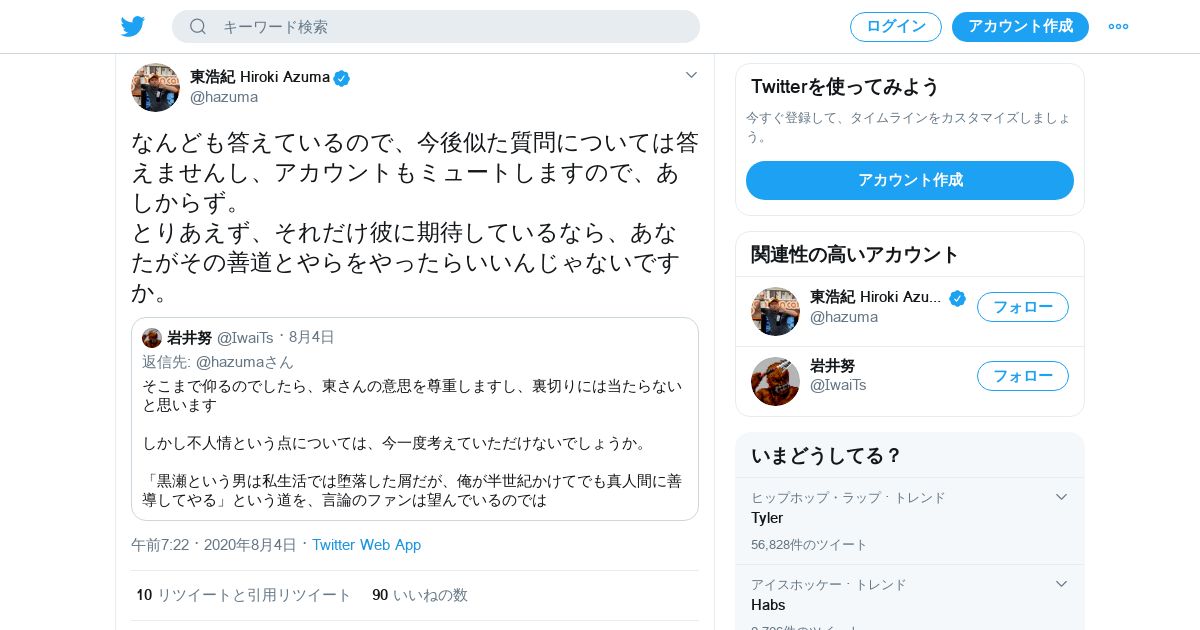
Task: Click 岩井努 small avatar in quoted tweet
Action: [x=152, y=338]
